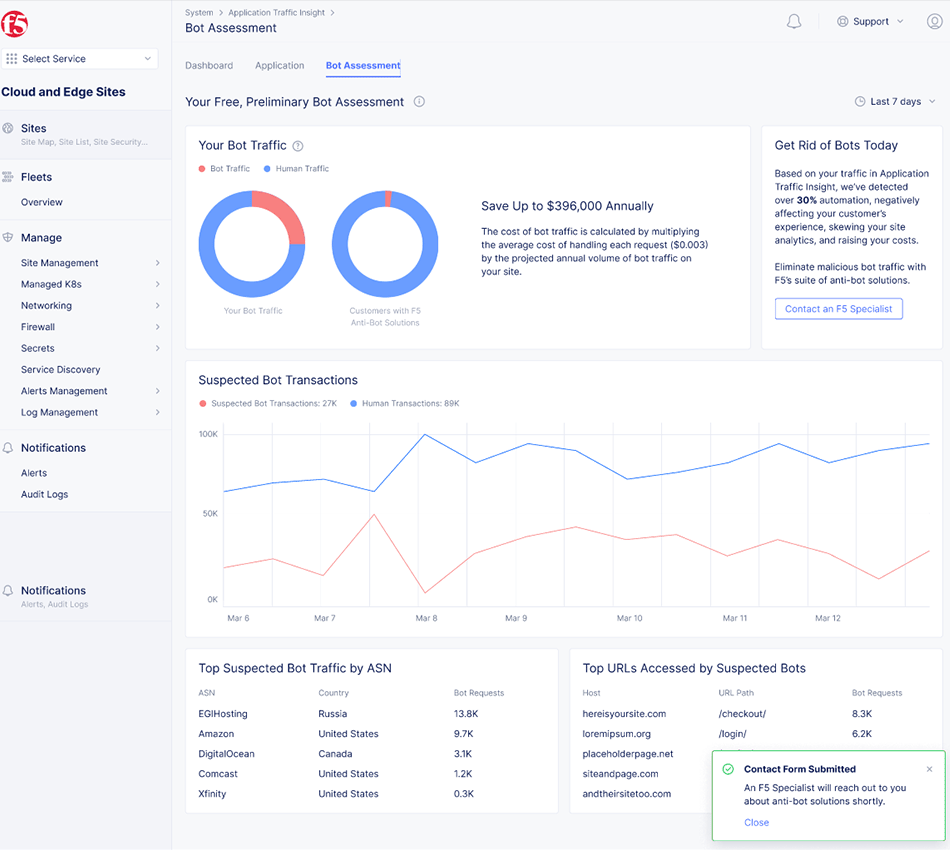Toggle Bot Traffic legend red swatch
This screenshot has width=950, height=850.
[202, 169]
